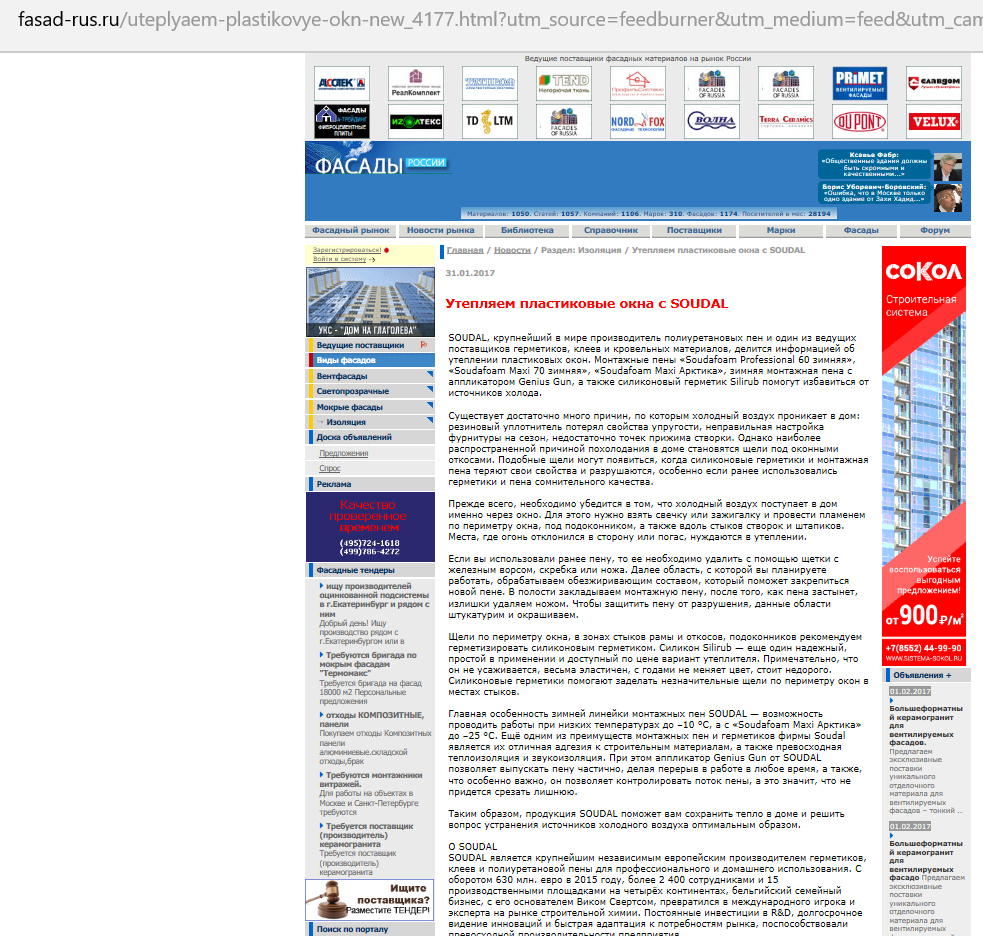Open tender Требуются бригада по мокрым фасадам
This screenshot has height=936, width=983.
(368, 664)
